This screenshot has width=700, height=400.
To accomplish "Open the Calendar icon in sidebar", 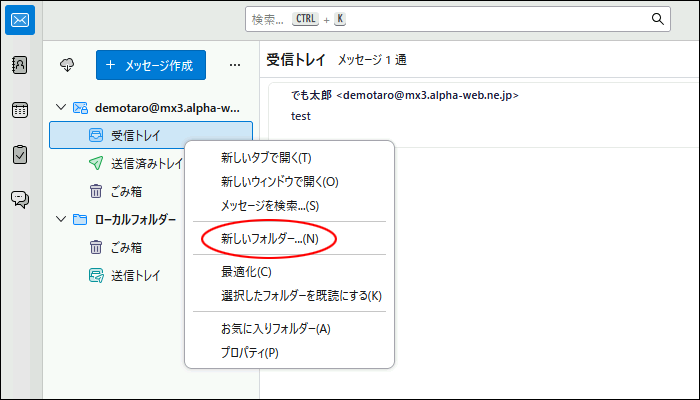I will point(20,110).
